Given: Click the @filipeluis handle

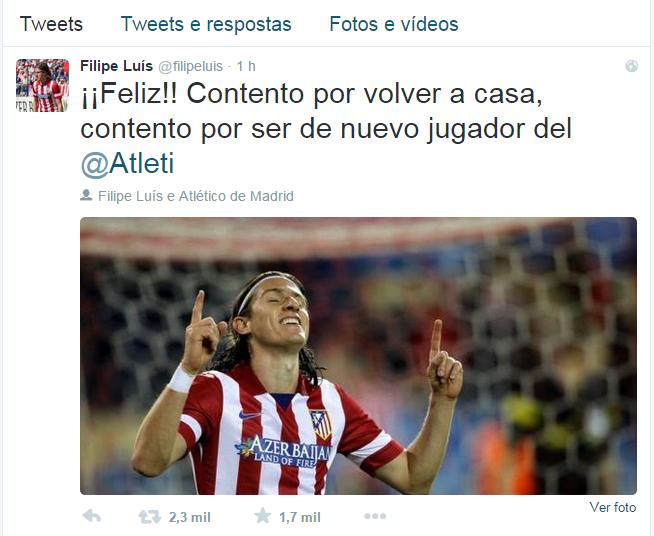Looking at the screenshot, I should [x=191, y=66].
